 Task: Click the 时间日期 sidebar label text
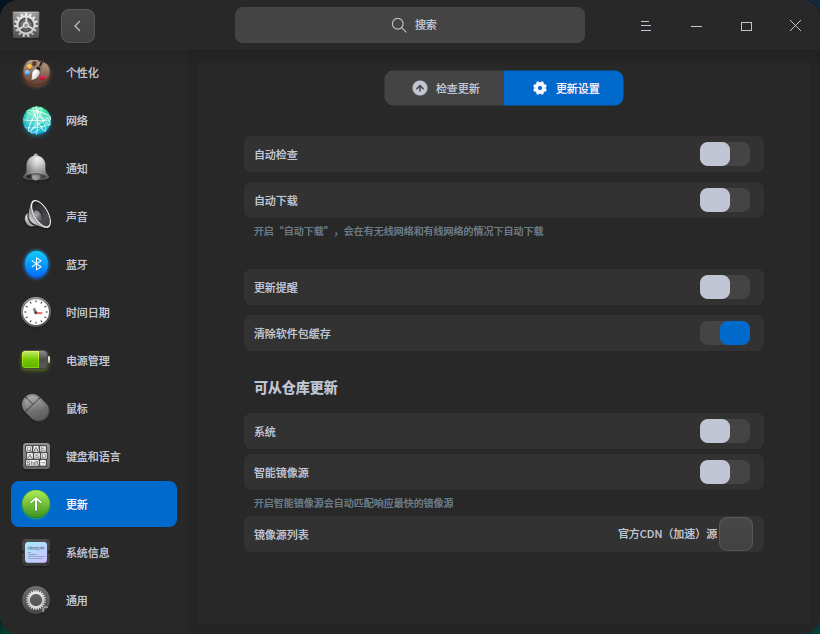[x=88, y=313]
